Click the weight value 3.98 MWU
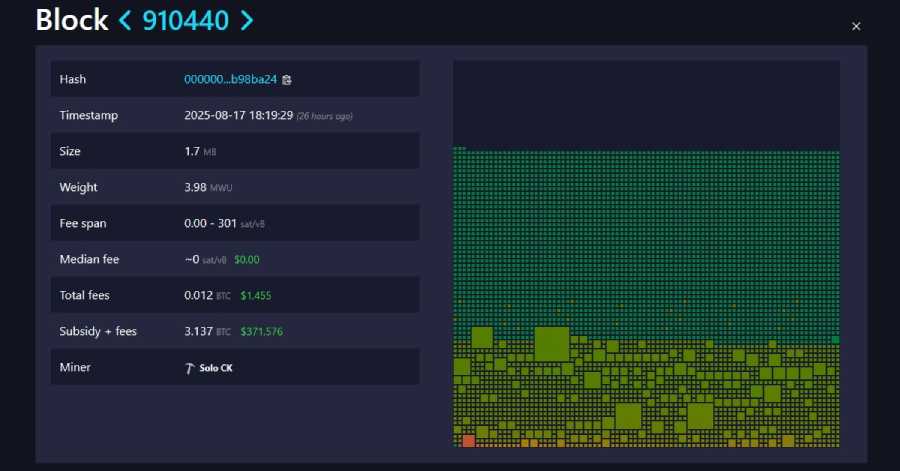Viewport: 900px width, 471px height. [208, 188]
